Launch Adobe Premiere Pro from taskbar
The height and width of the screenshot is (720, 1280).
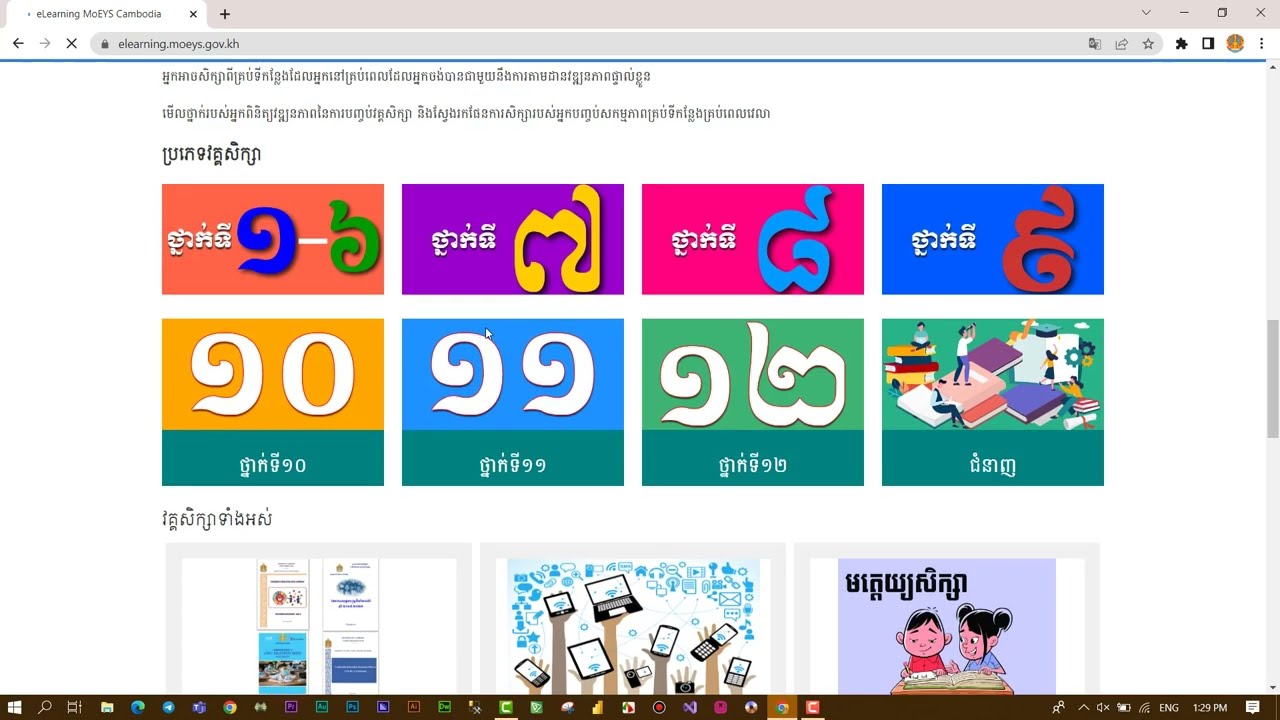[291, 707]
